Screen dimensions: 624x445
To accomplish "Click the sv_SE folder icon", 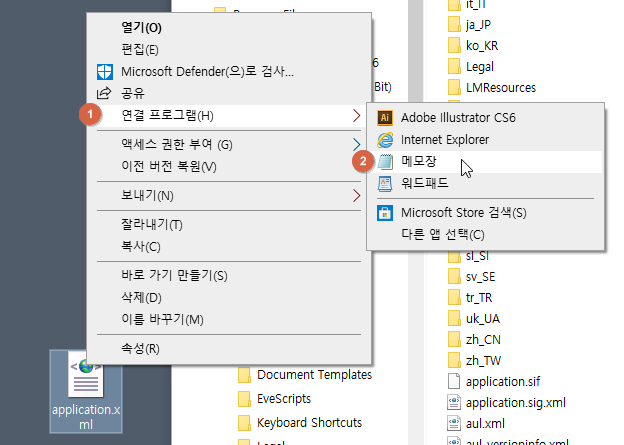I will coord(454,277).
